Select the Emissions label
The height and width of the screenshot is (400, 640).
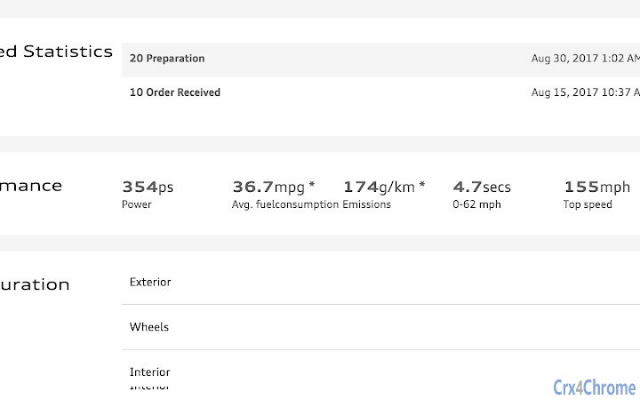click(367, 205)
